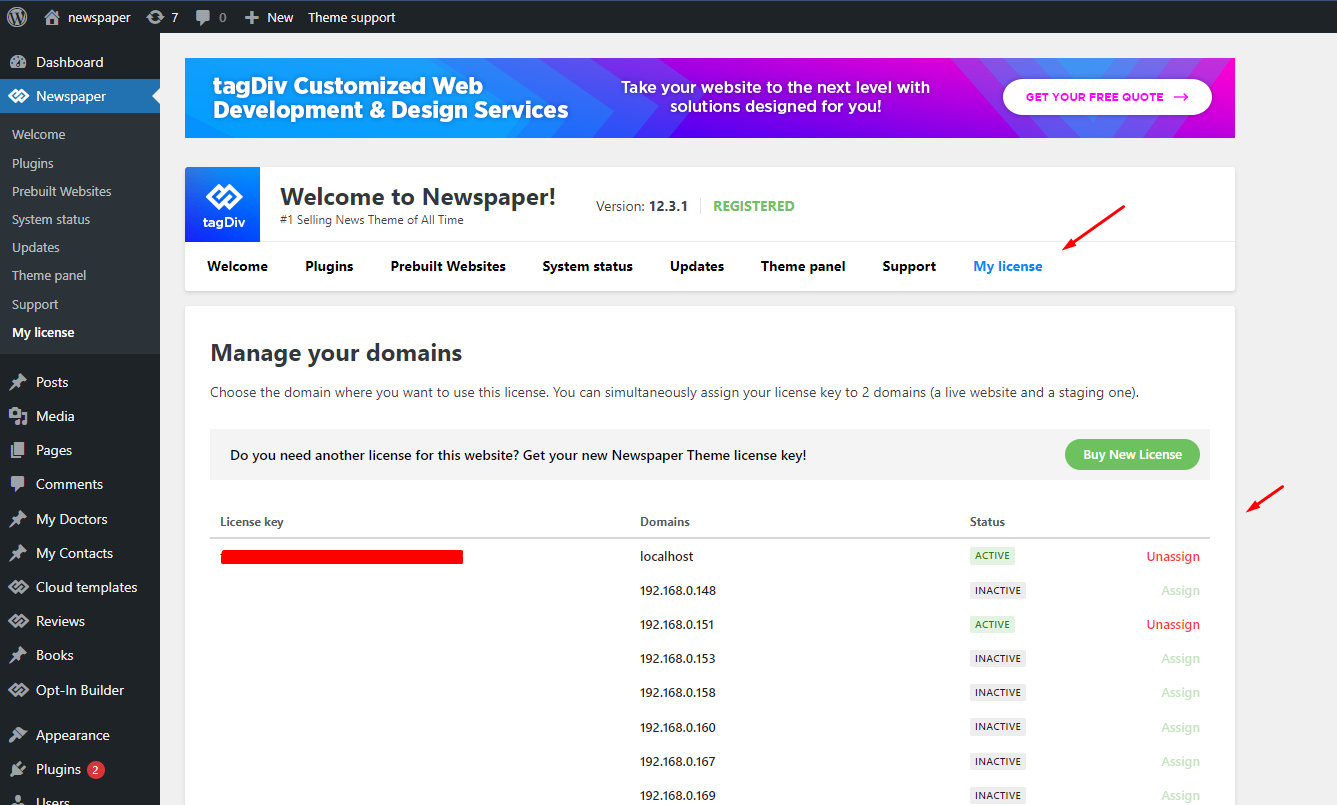
Task: Click the Books pin icon
Action: (18, 655)
